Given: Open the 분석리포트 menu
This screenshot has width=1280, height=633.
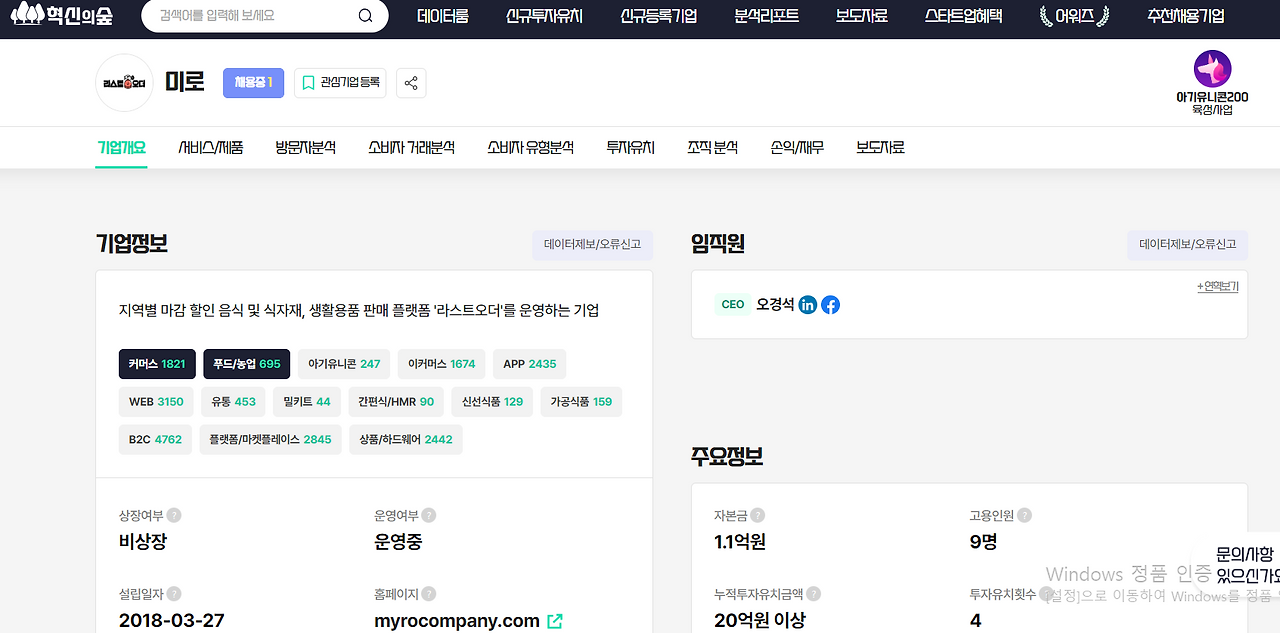Looking at the screenshot, I should pyautogui.click(x=766, y=16).
